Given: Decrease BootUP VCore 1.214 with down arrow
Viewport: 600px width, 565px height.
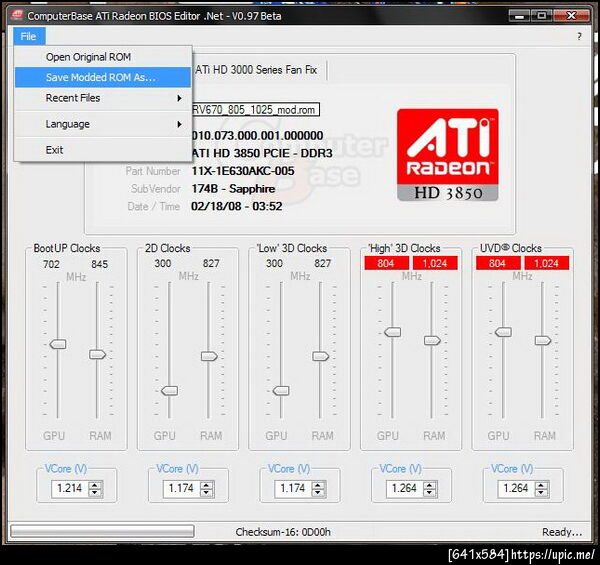Looking at the screenshot, I should [95, 492].
